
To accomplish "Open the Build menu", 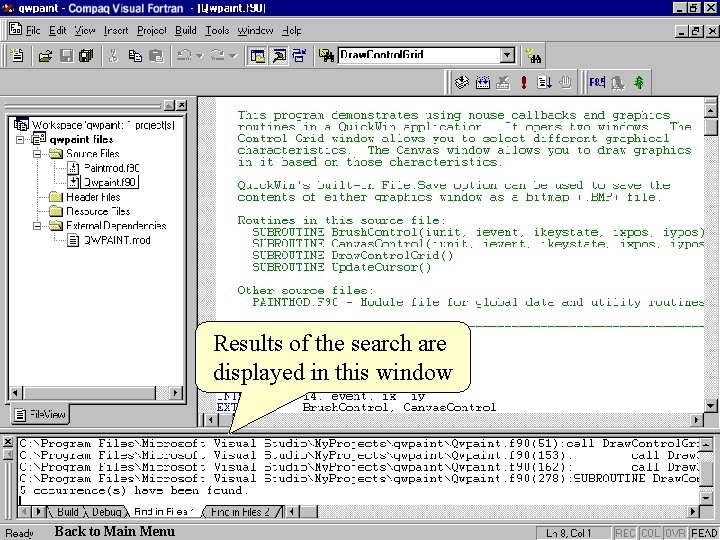I will click(x=186, y=30).
